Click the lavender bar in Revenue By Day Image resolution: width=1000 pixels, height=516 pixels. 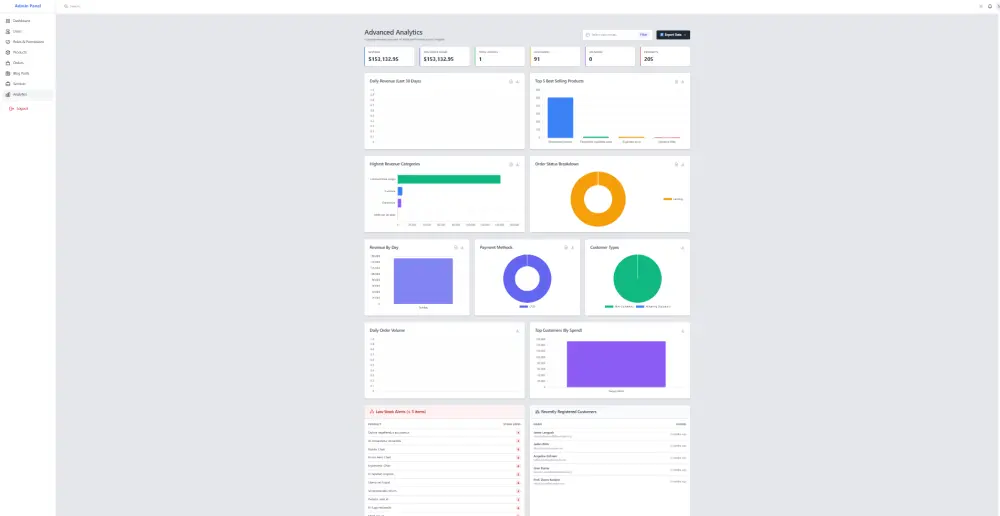[423, 281]
